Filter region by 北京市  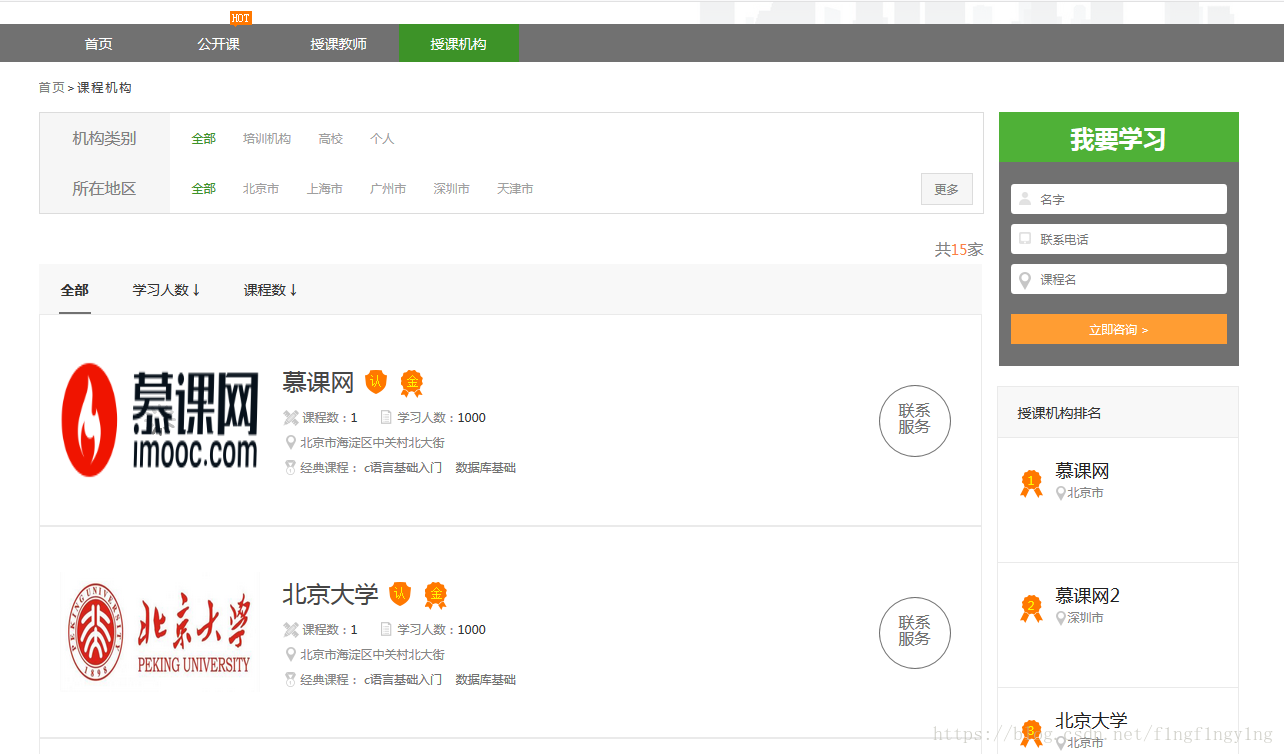point(261,189)
